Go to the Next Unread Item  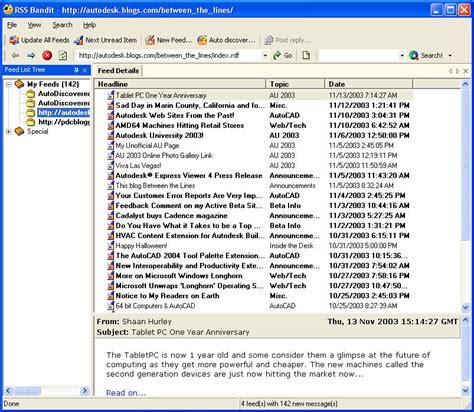pyautogui.click(x=105, y=40)
